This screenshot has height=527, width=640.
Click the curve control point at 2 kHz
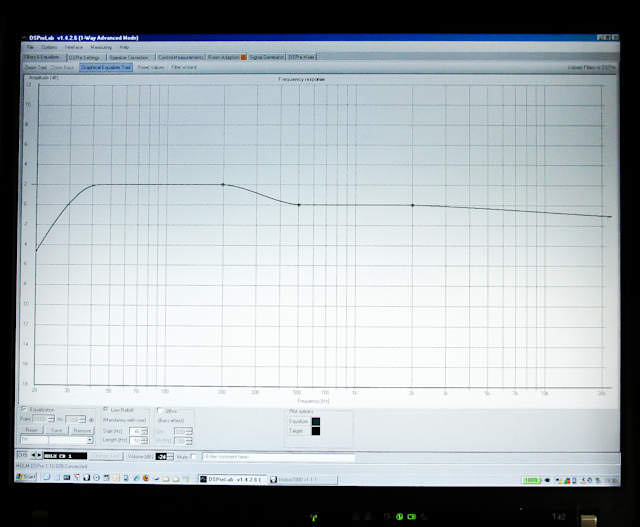(412, 205)
